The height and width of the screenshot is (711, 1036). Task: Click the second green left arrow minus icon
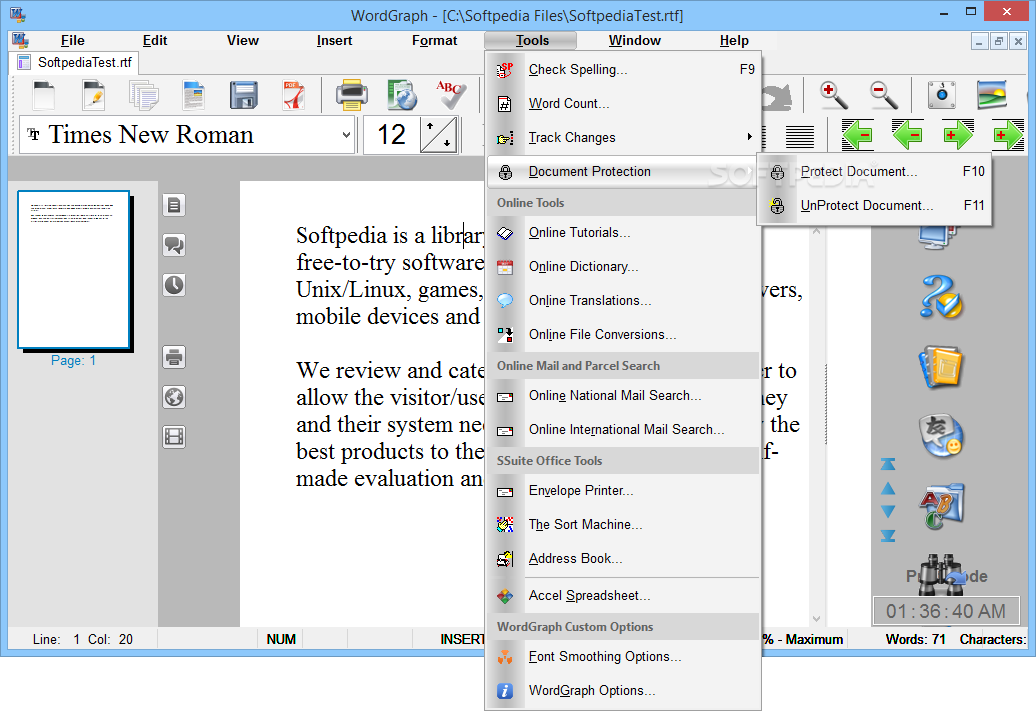click(x=908, y=135)
